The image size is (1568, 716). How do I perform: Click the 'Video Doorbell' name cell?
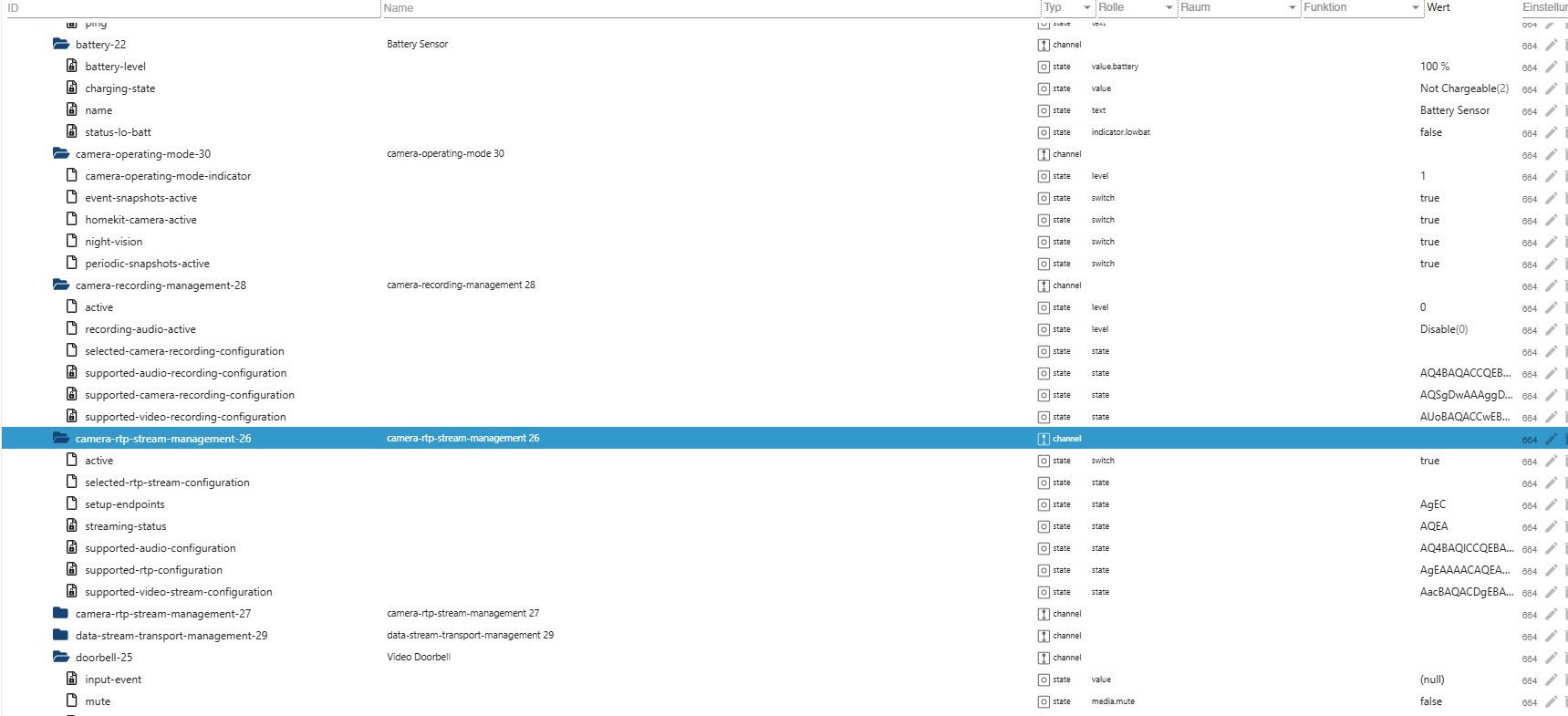(419, 657)
